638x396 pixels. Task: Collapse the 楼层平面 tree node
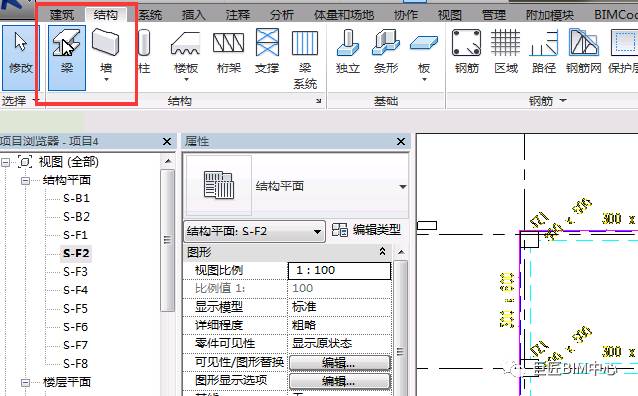pos(25,383)
